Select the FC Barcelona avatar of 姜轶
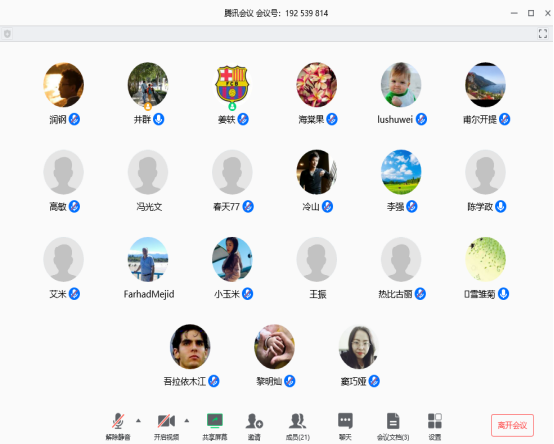The height and width of the screenshot is (444, 554). click(232, 85)
